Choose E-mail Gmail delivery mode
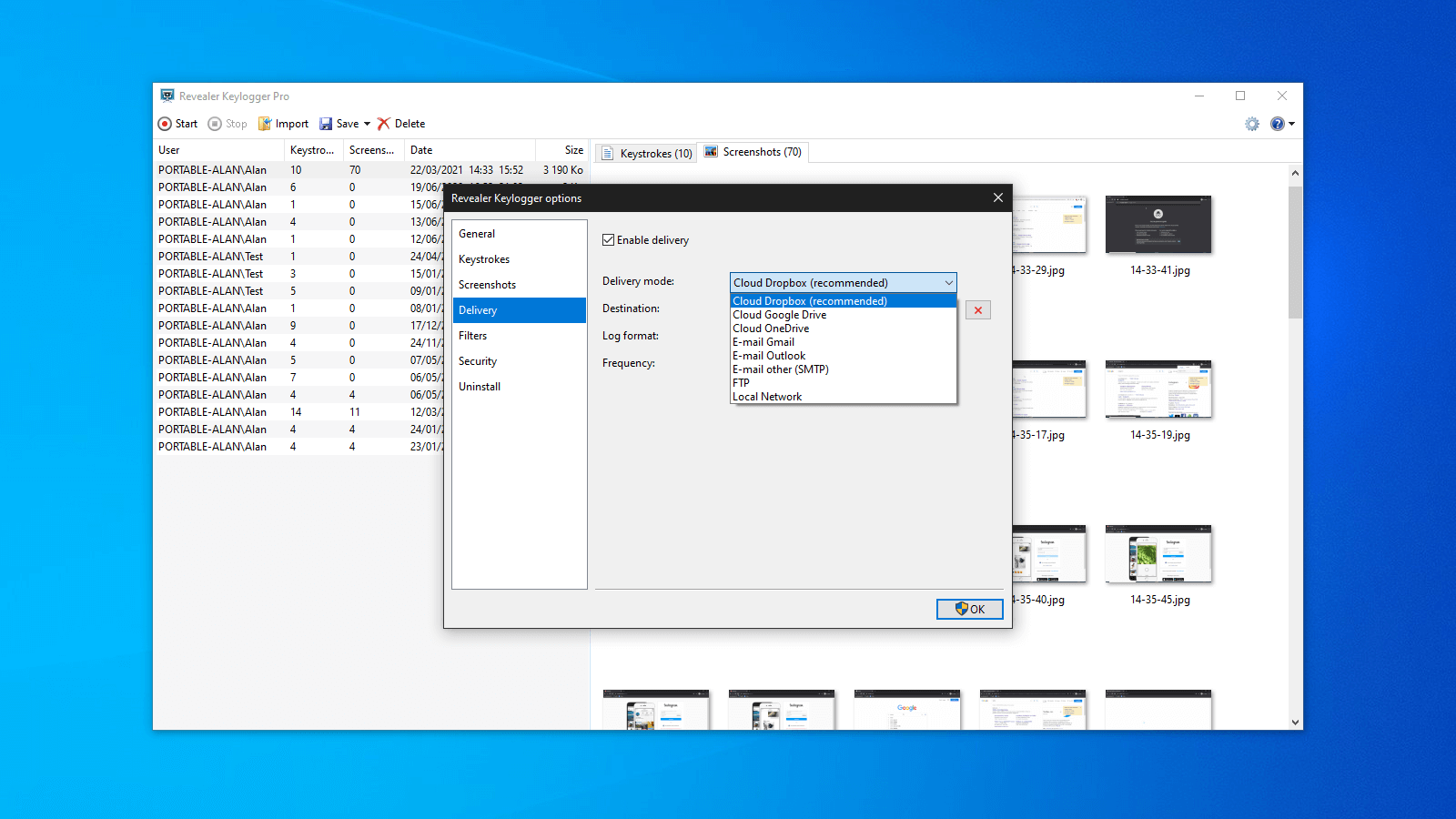Viewport: 1456px width, 819px height. pyautogui.click(x=844, y=342)
